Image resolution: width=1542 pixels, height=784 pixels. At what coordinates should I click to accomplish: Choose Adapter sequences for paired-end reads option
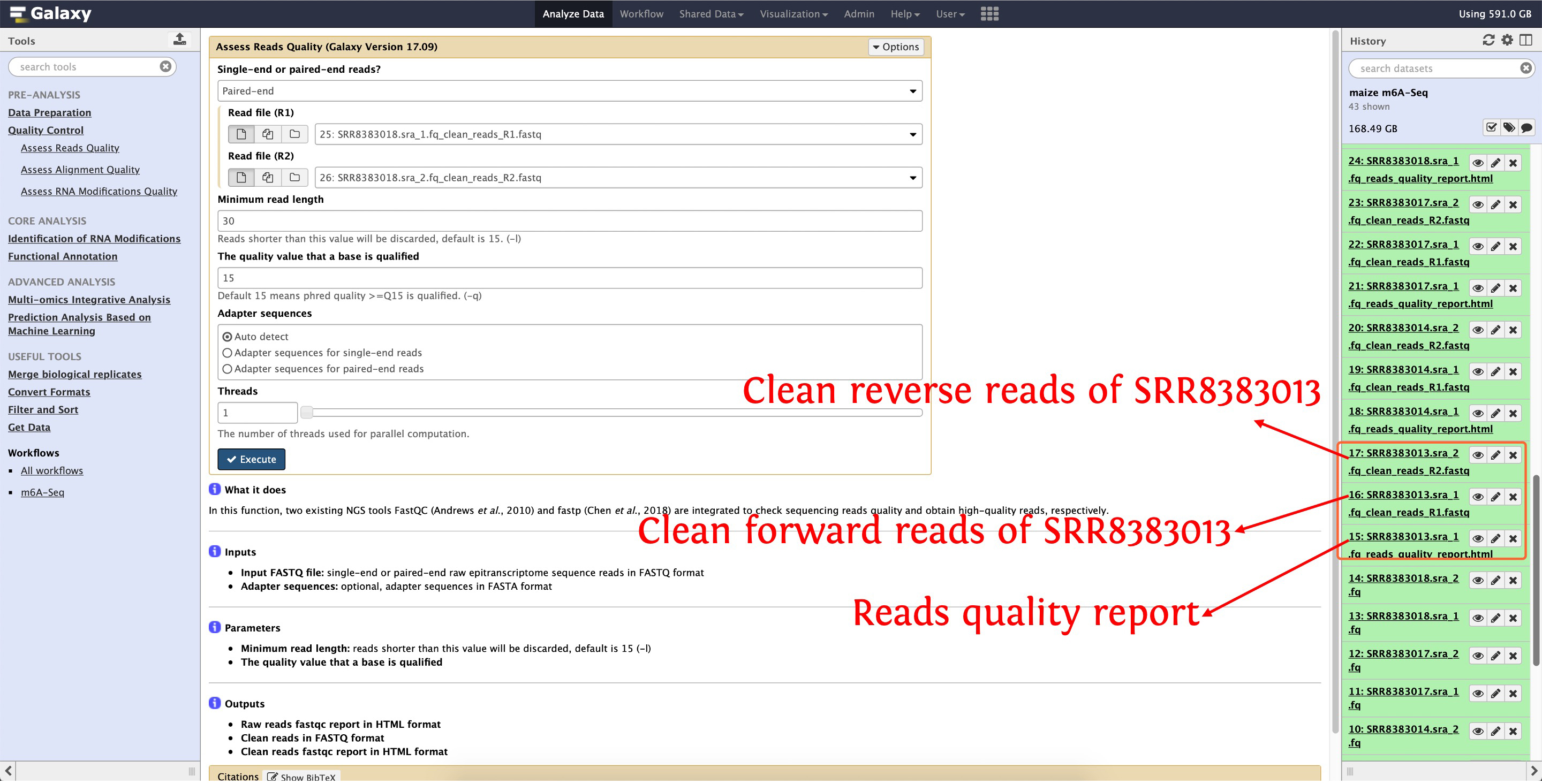click(227, 369)
